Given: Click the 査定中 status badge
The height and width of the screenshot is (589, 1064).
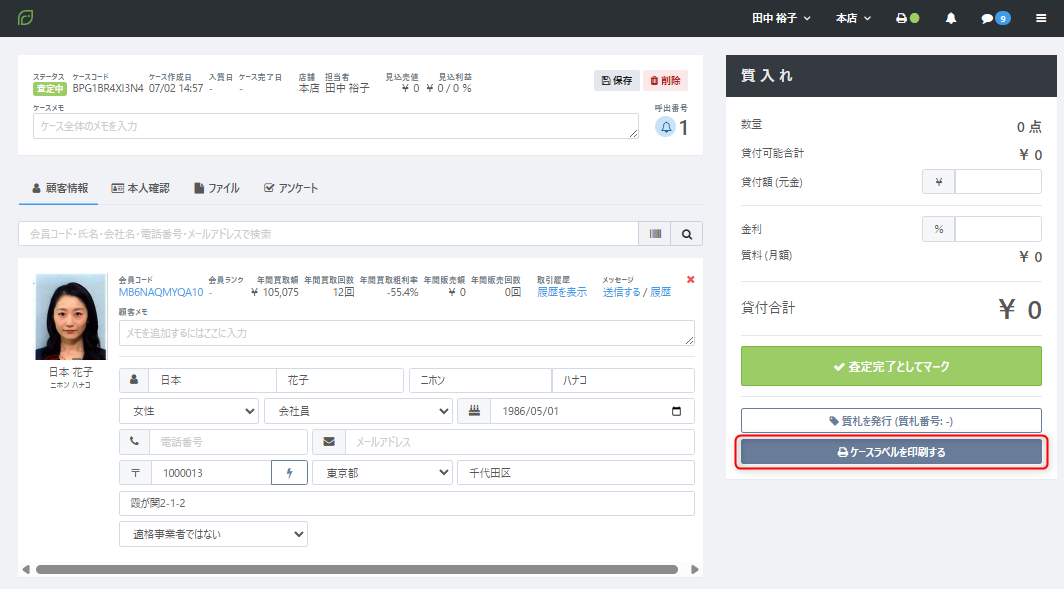Looking at the screenshot, I should click(50, 89).
